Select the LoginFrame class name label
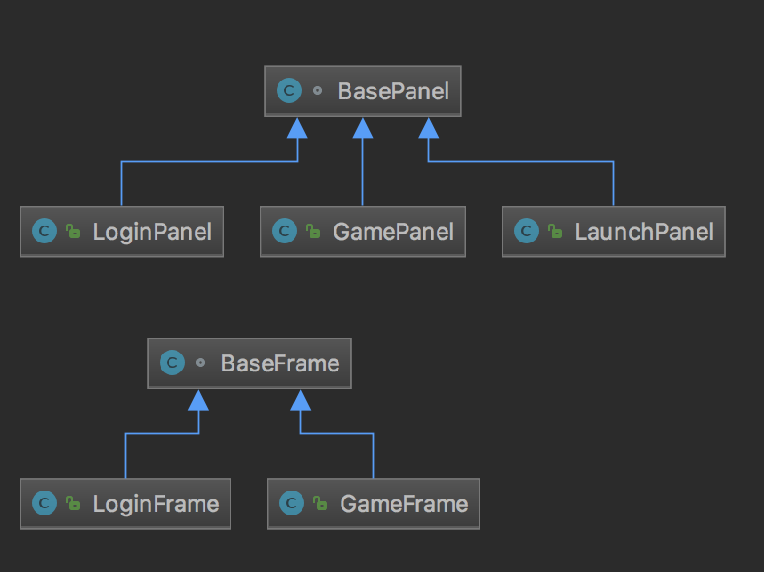The width and height of the screenshot is (764, 572). click(156, 503)
